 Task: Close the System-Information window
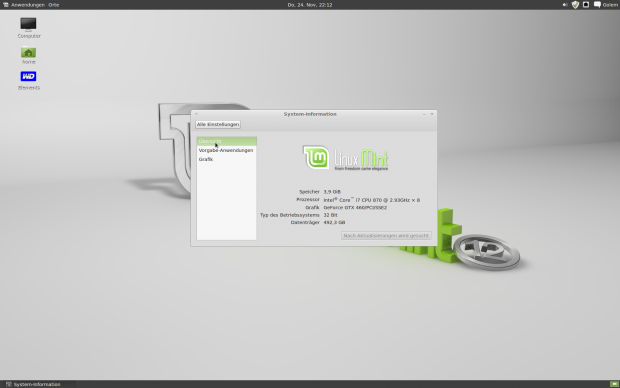pos(432,114)
